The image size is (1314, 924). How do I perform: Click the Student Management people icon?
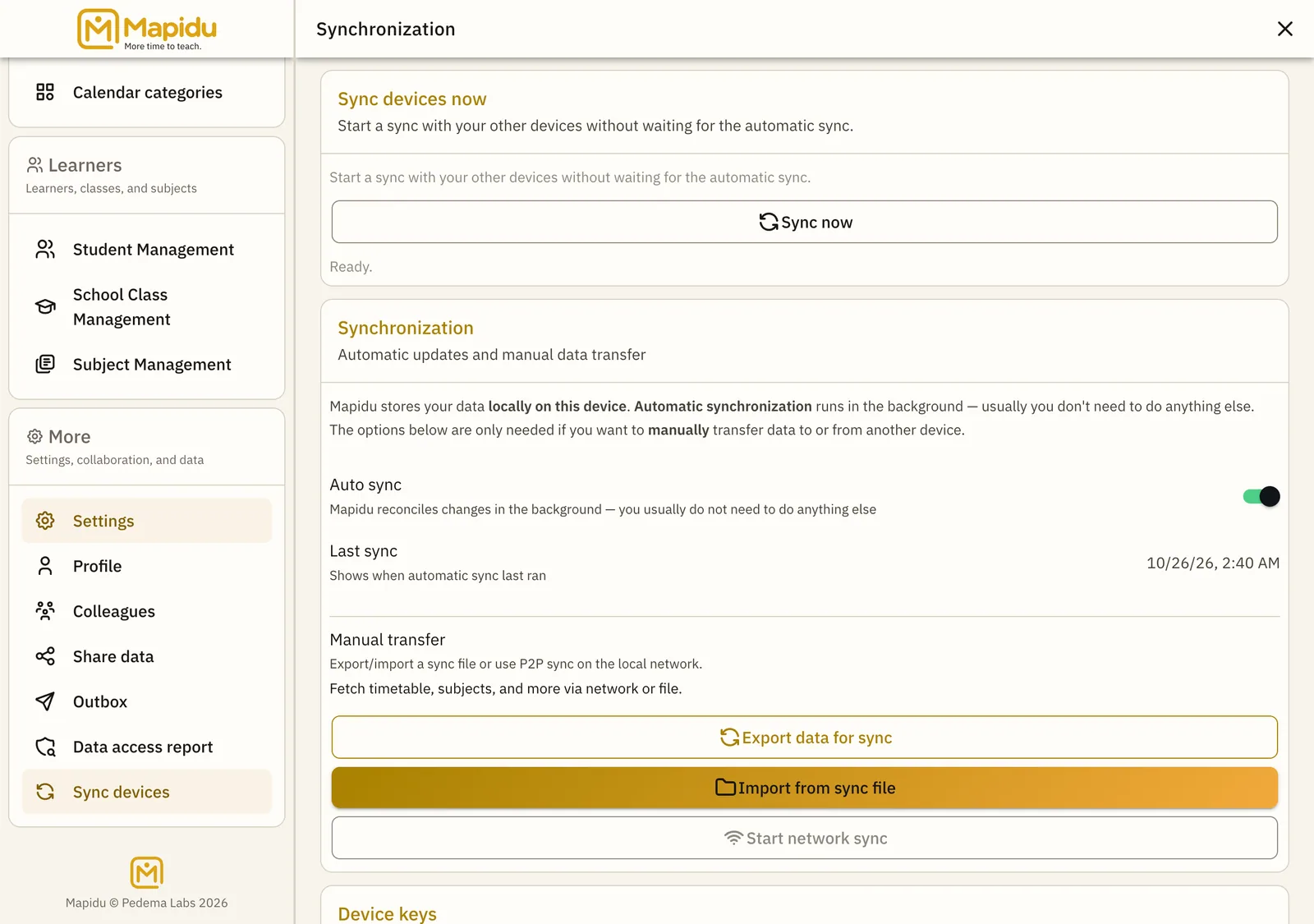click(x=45, y=249)
